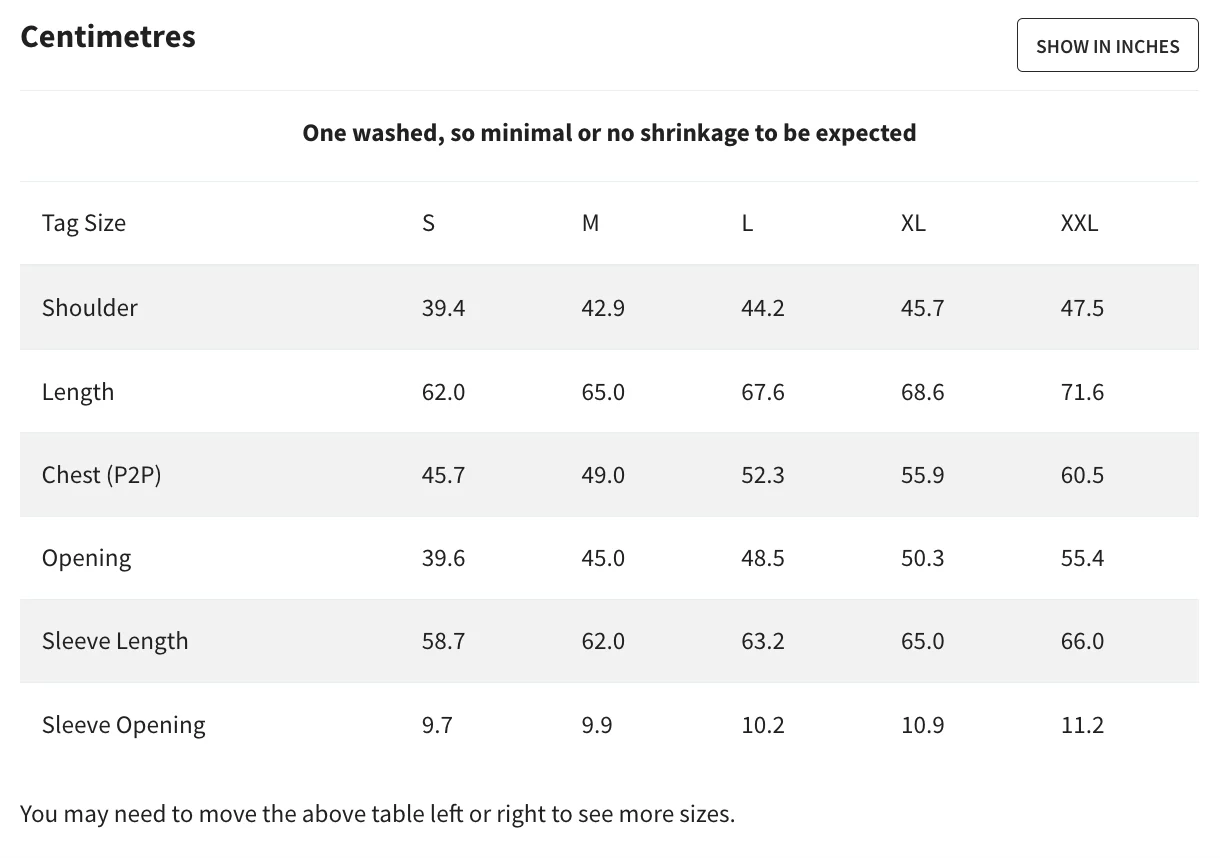
Task: Click the one washed shrinkage notice
Action: pyautogui.click(x=609, y=132)
